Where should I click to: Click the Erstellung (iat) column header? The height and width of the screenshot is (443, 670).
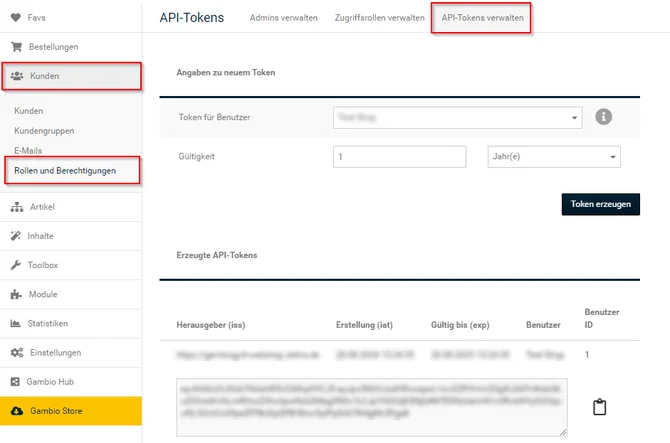click(364, 325)
